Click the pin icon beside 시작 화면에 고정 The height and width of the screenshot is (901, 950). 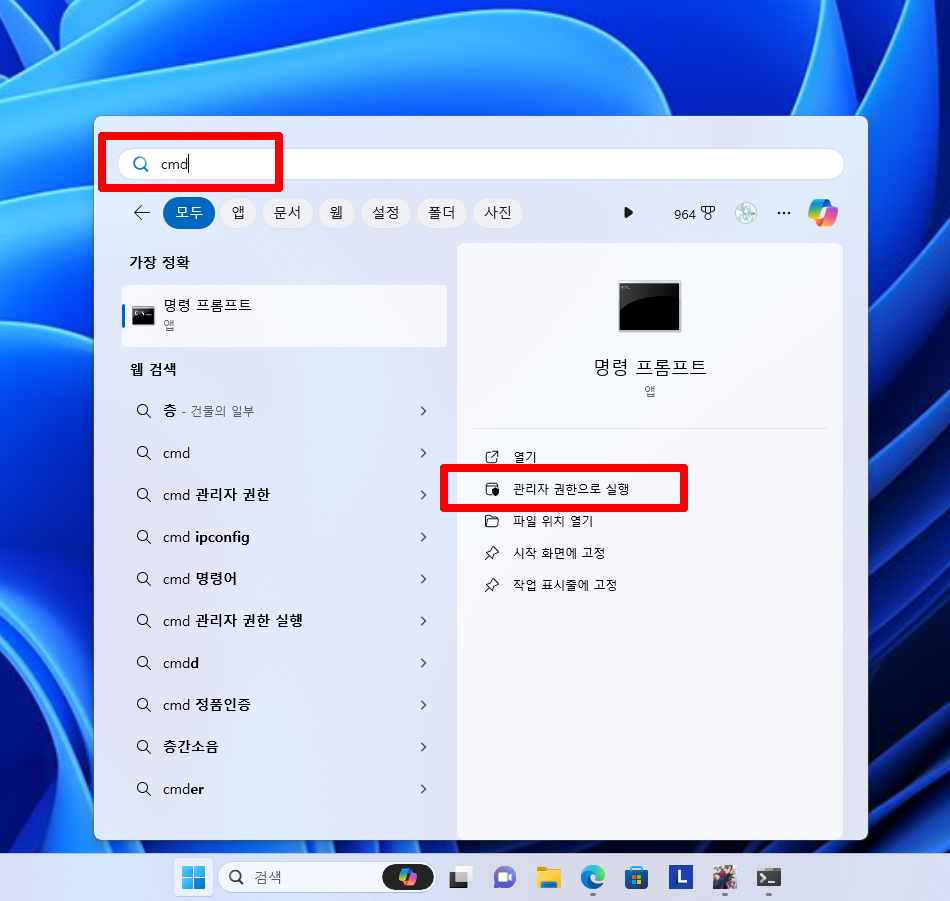point(492,553)
